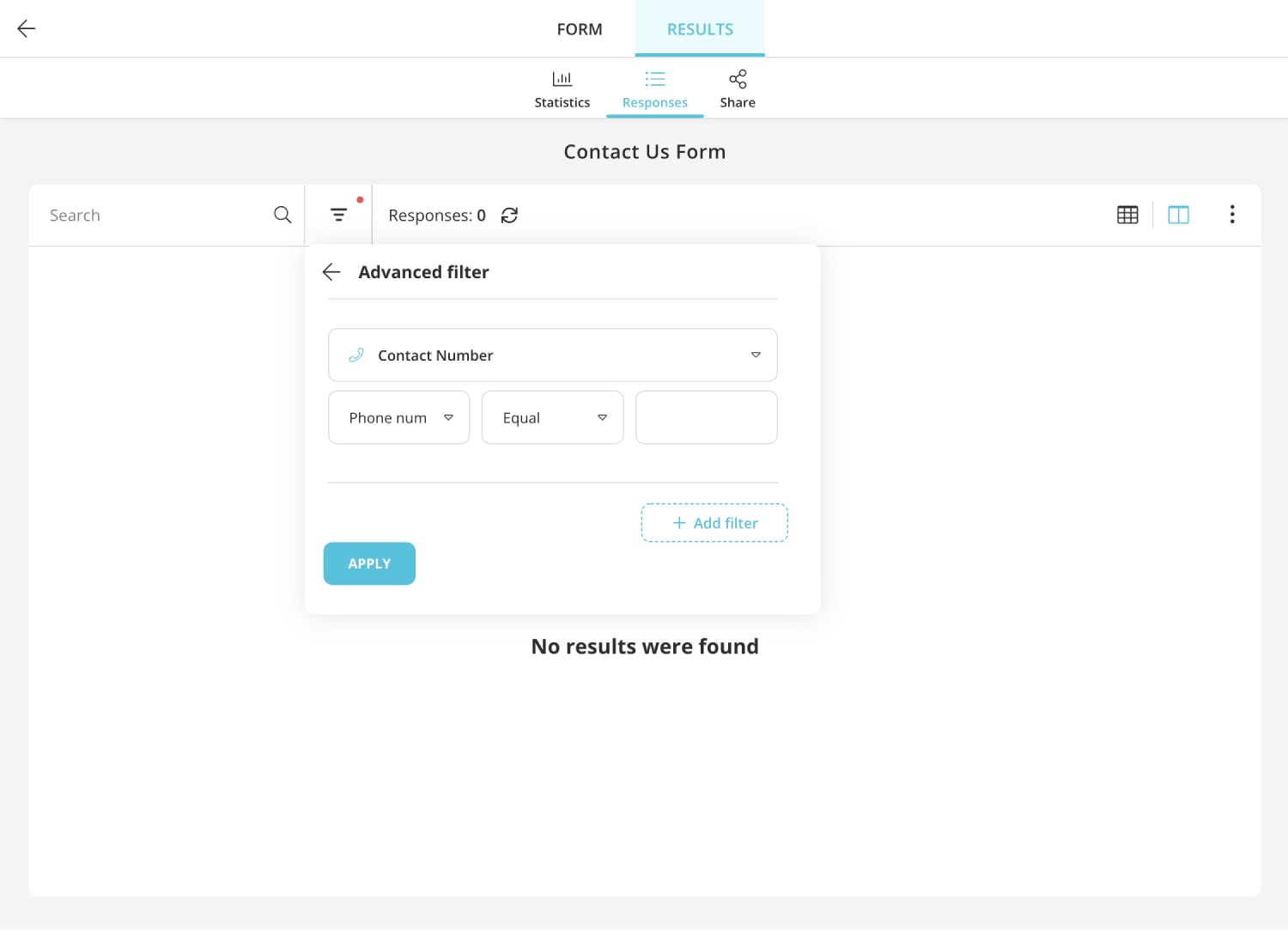Image resolution: width=1288 pixels, height=930 pixels.
Task: Select the RESULTS tab
Action: click(x=699, y=28)
